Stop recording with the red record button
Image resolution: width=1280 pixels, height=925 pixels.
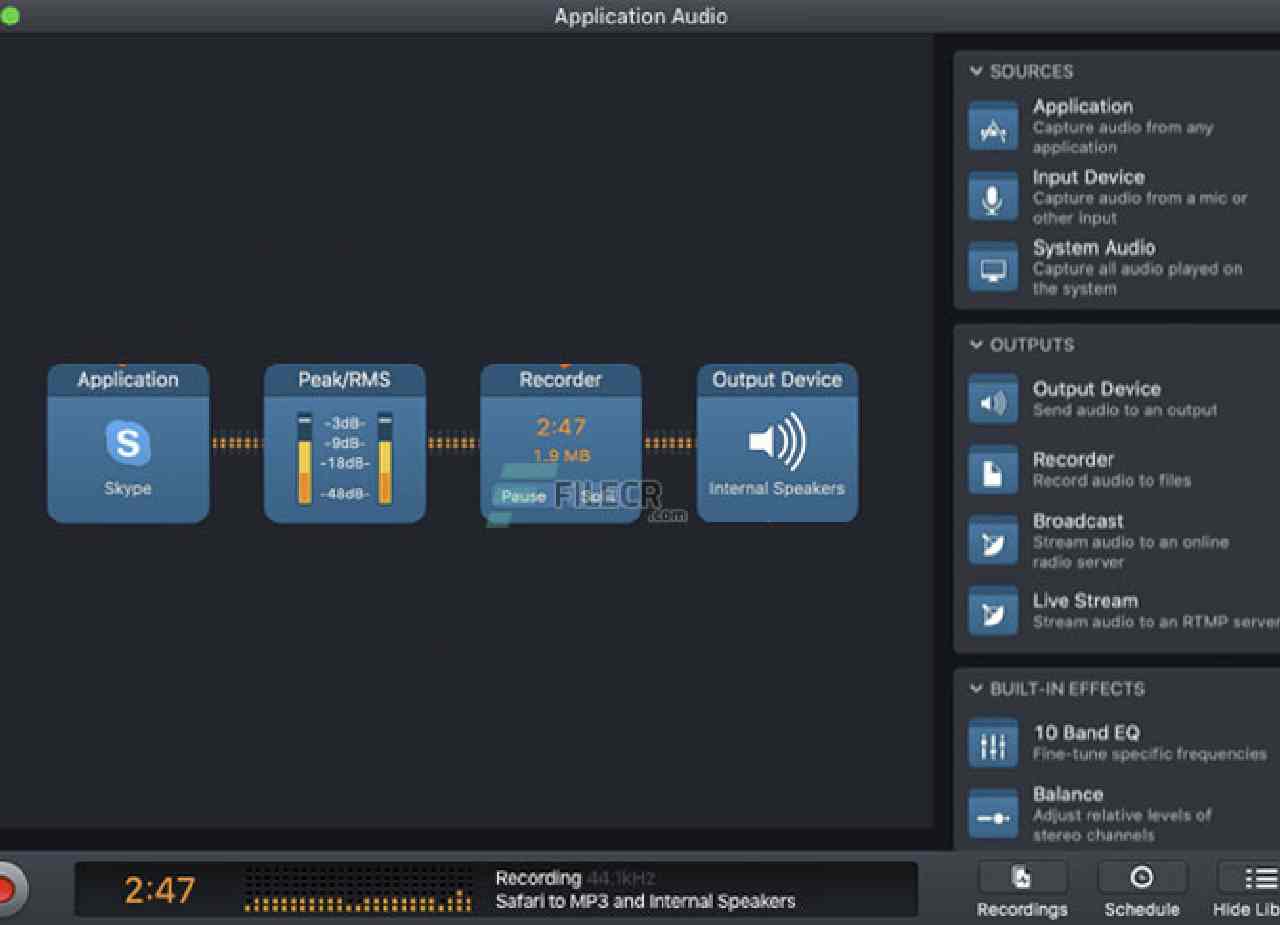6,888
